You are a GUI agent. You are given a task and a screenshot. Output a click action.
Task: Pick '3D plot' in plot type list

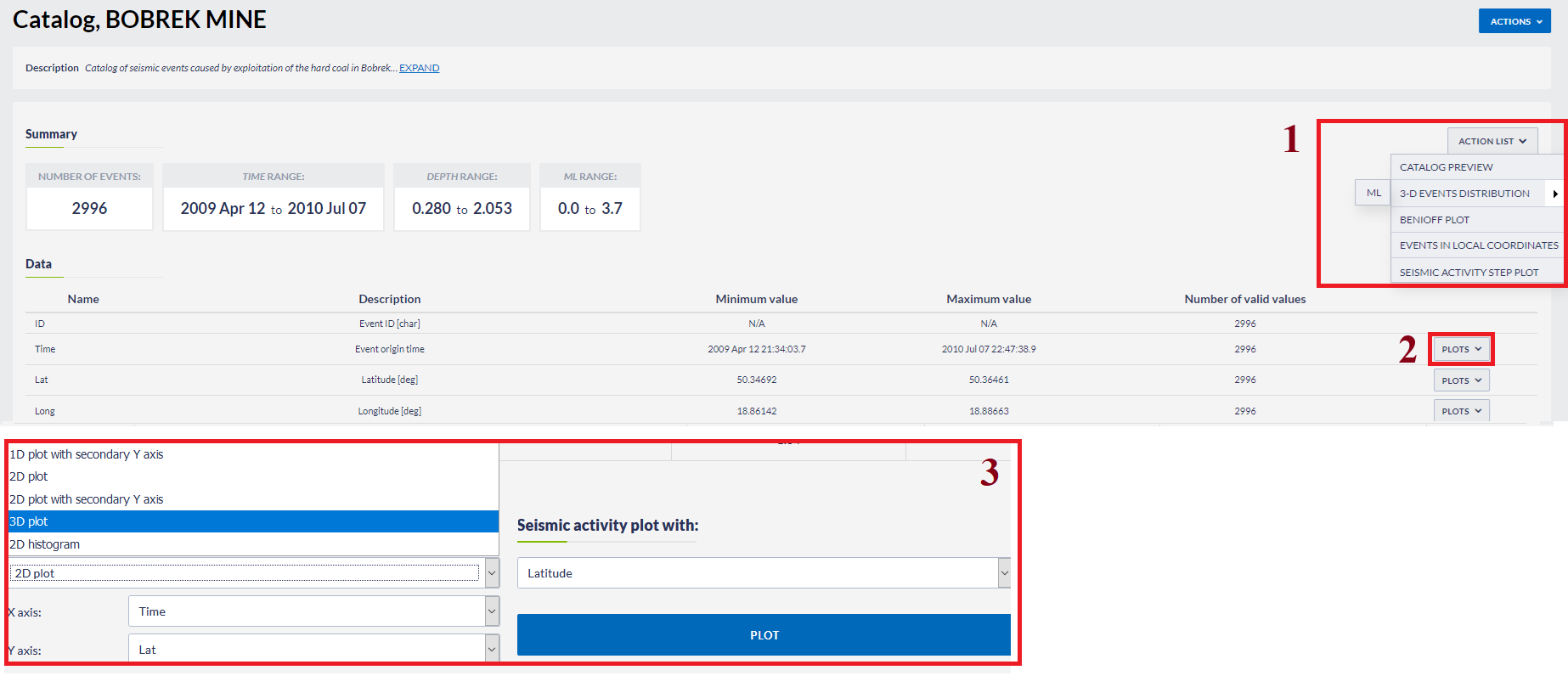(x=29, y=521)
